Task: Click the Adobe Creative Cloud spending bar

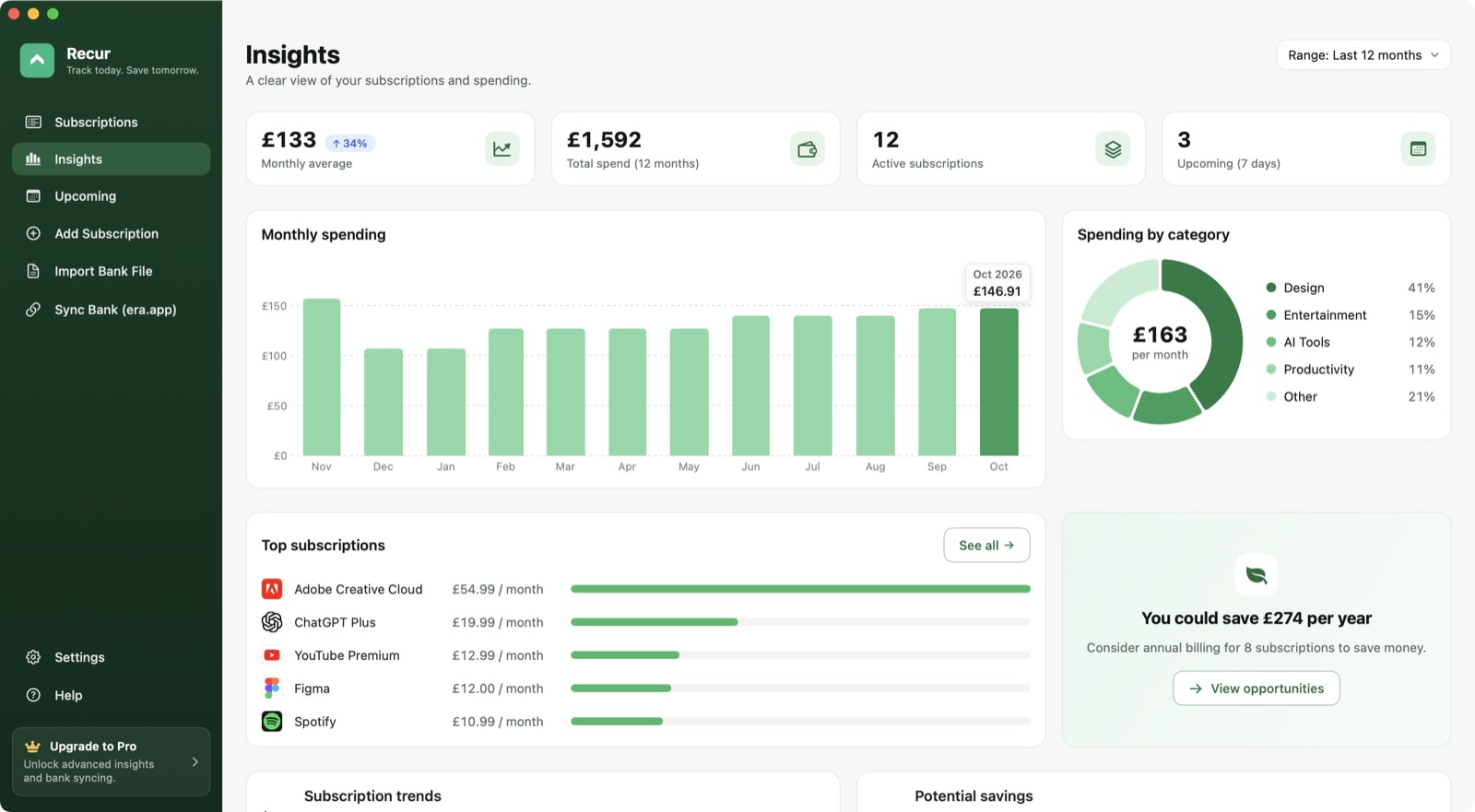Action: [800, 589]
